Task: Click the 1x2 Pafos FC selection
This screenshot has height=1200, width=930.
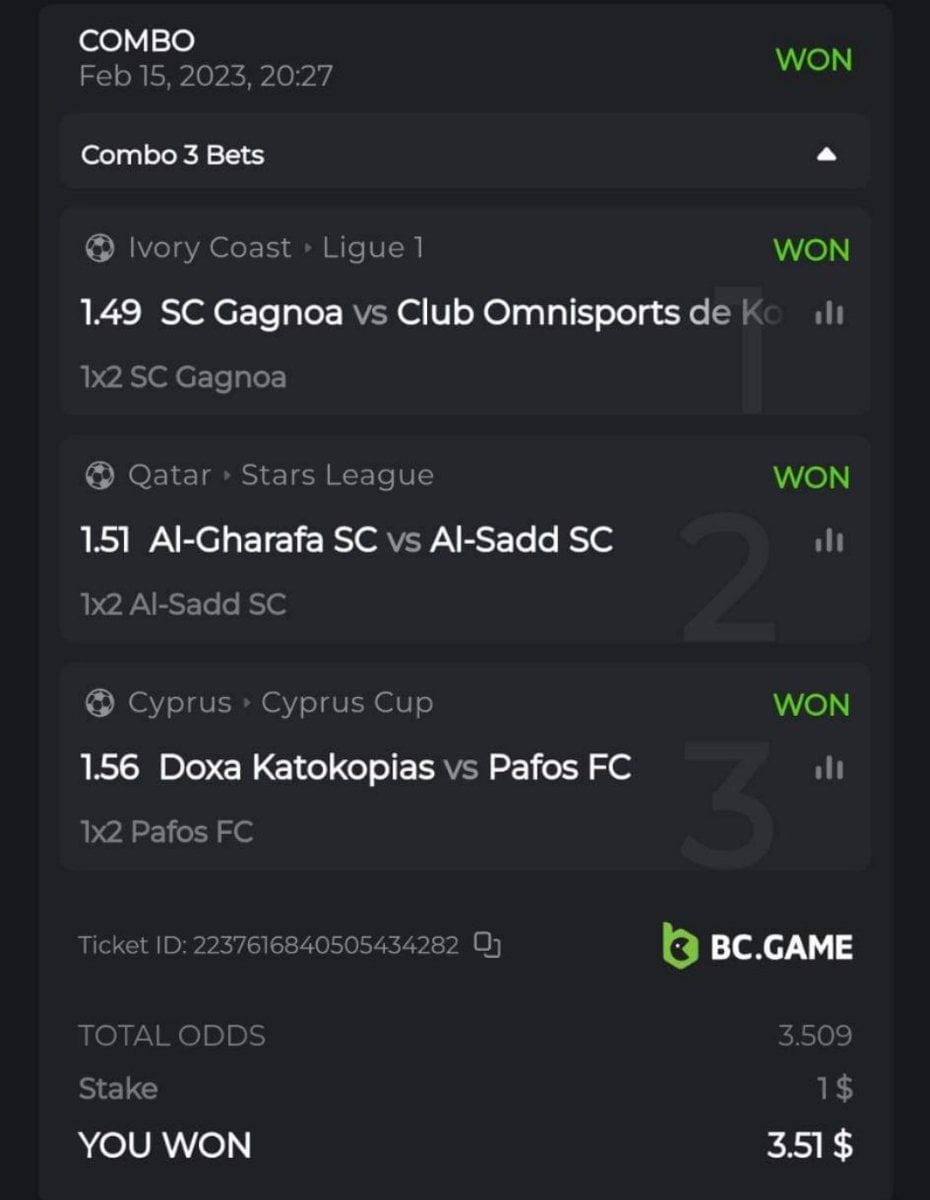Action: [x=166, y=831]
